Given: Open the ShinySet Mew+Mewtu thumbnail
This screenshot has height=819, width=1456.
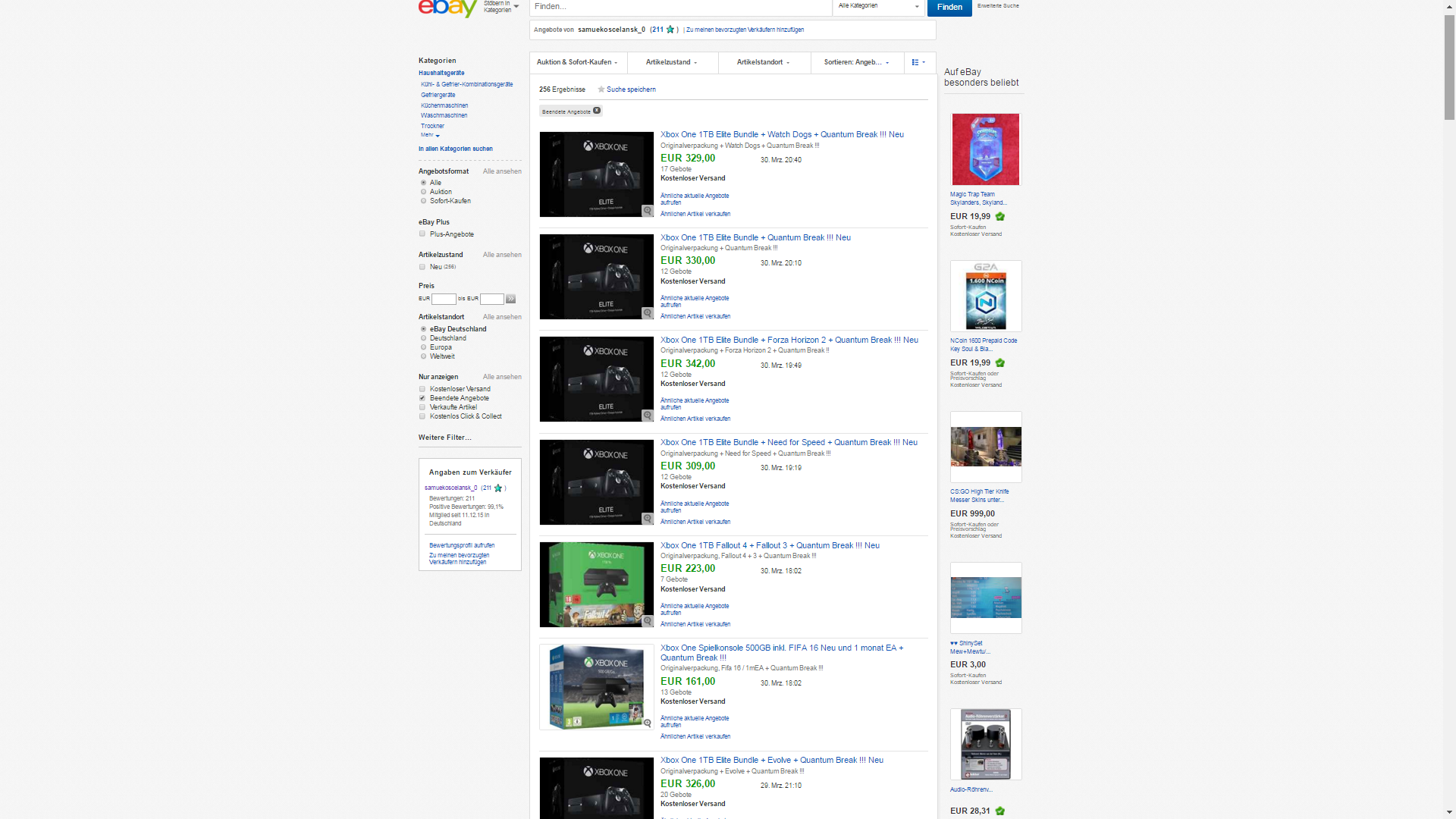Looking at the screenshot, I should (x=986, y=598).
